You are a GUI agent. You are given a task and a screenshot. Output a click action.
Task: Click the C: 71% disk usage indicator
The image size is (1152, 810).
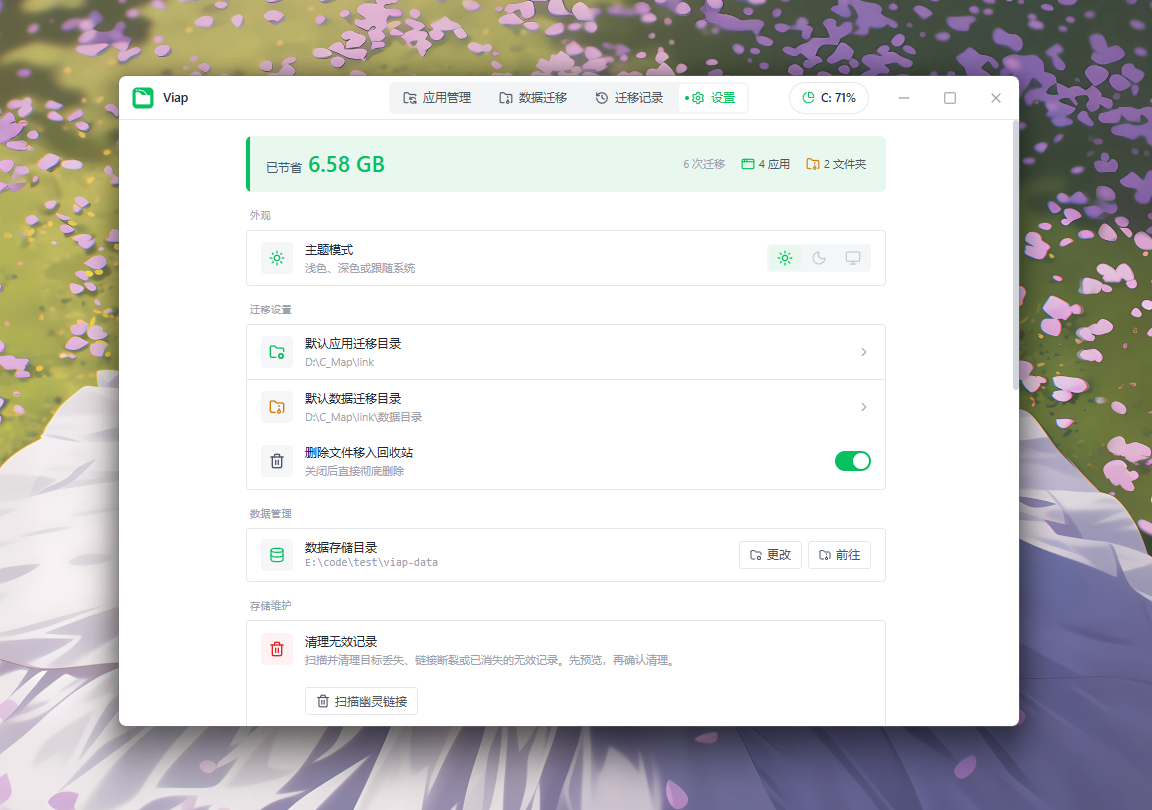[x=829, y=98]
